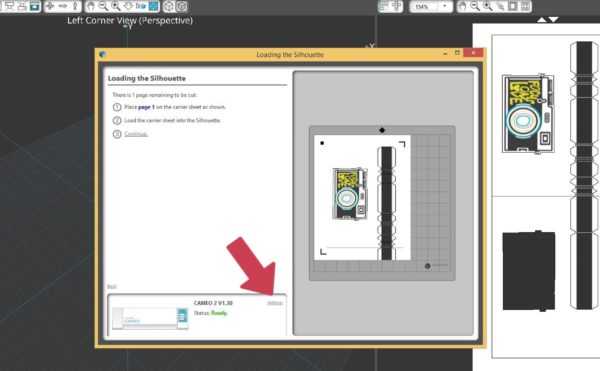
Task: Click the wireframe cube icon in 3D toolbar
Action: click(169, 6)
